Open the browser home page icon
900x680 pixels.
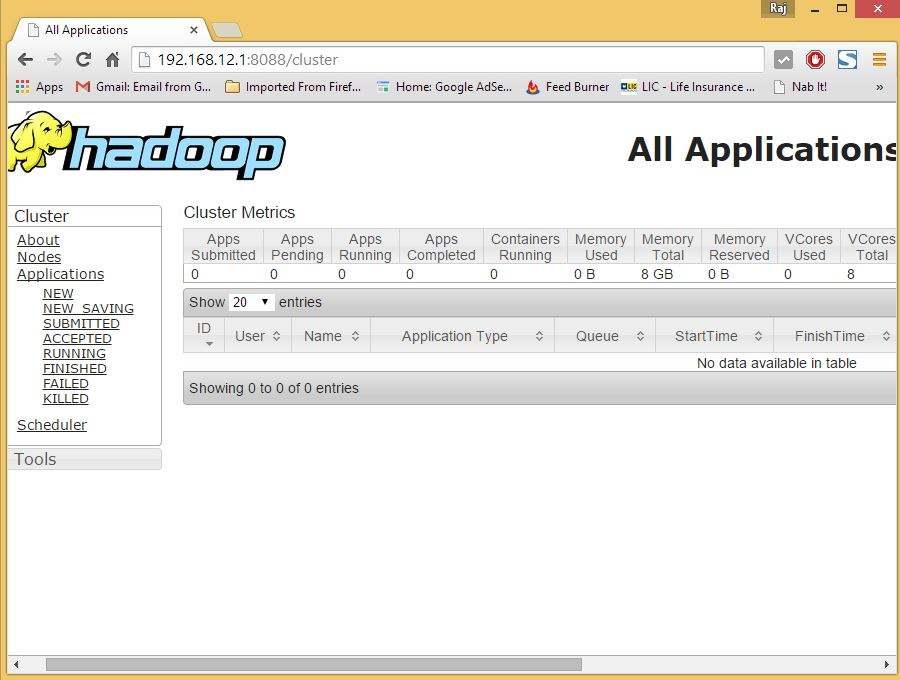[x=113, y=59]
